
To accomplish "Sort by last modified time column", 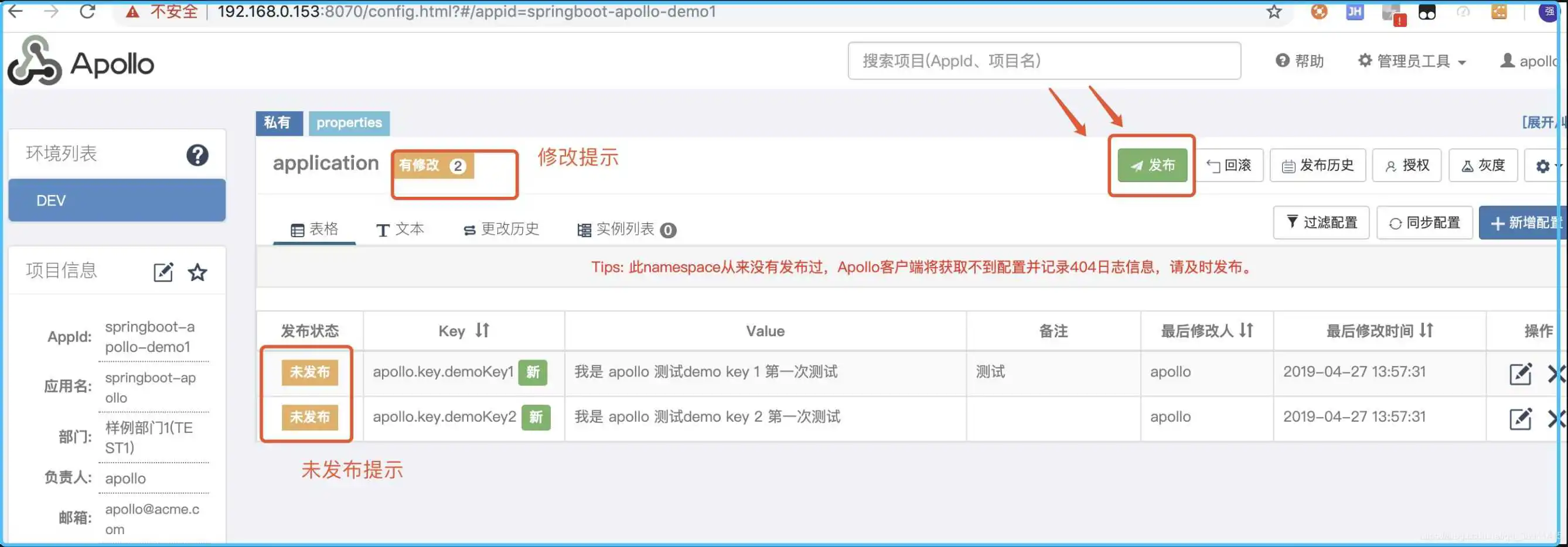I will tap(1426, 330).
